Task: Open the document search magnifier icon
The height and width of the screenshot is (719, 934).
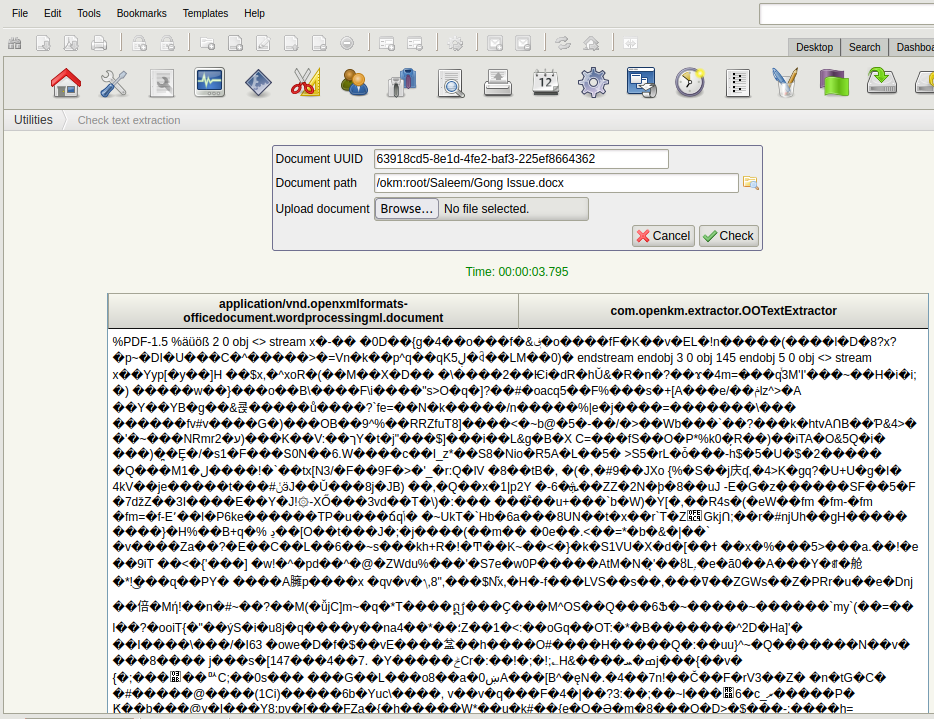Action: click(449, 83)
